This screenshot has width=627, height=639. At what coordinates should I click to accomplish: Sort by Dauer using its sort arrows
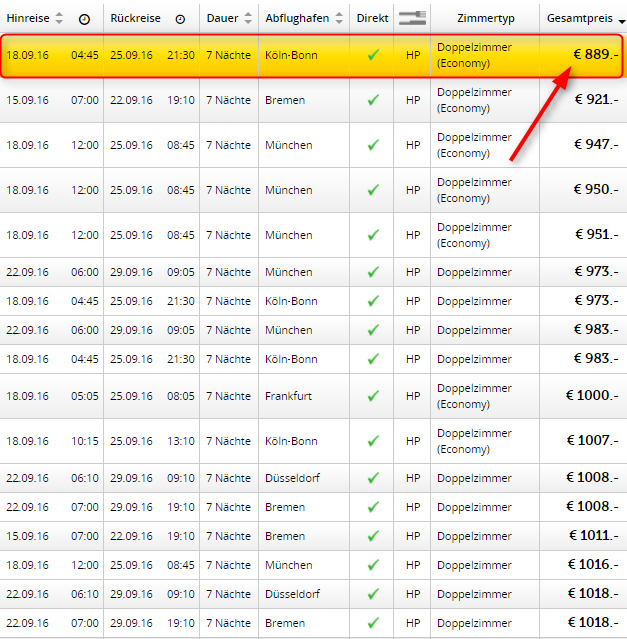248,19
